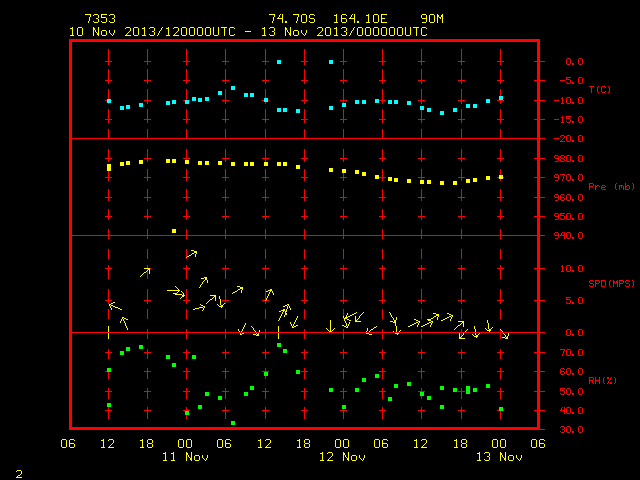Viewport: 640px width, 480px height.
Task: Click the 980.0 pressure tick label
Action: 568,158
